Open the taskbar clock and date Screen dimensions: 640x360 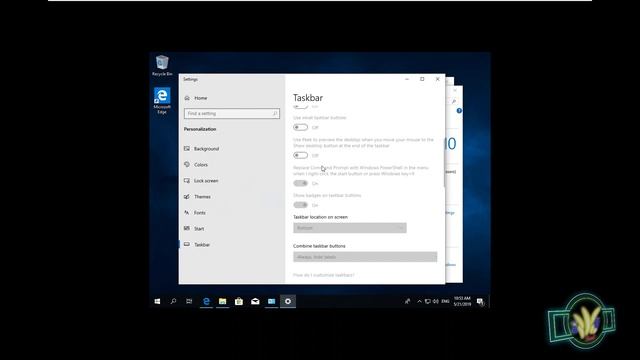point(462,301)
